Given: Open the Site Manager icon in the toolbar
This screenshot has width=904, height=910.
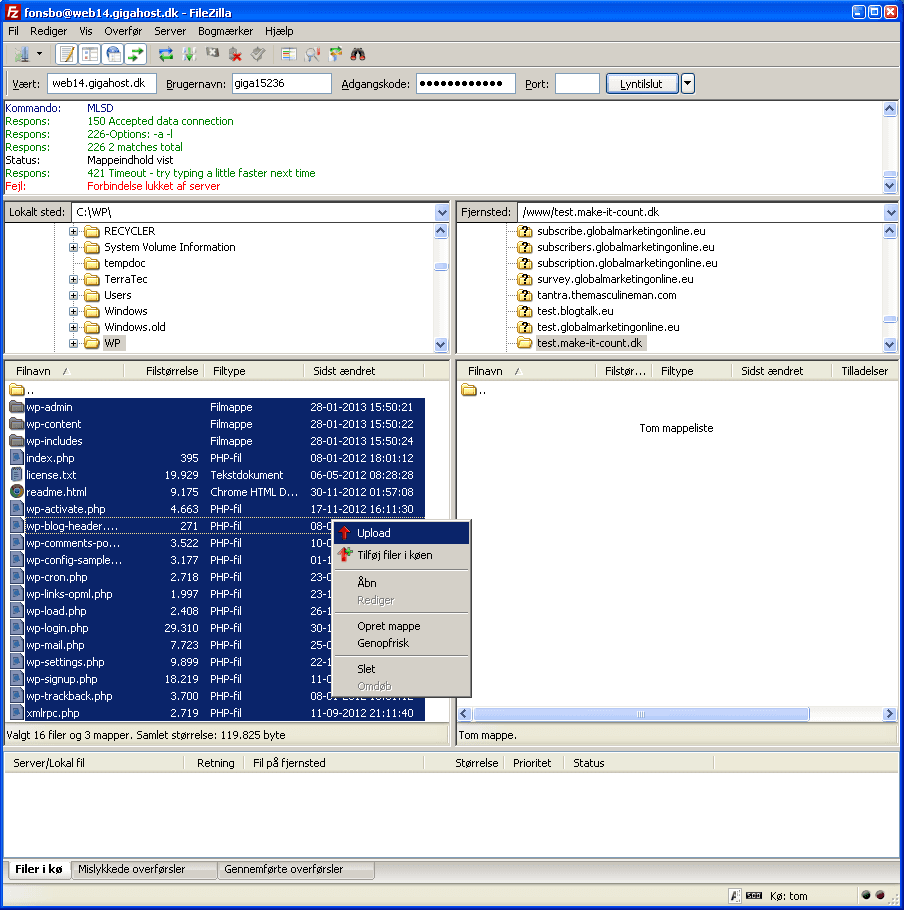Looking at the screenshot, I should tap(20, 54).
